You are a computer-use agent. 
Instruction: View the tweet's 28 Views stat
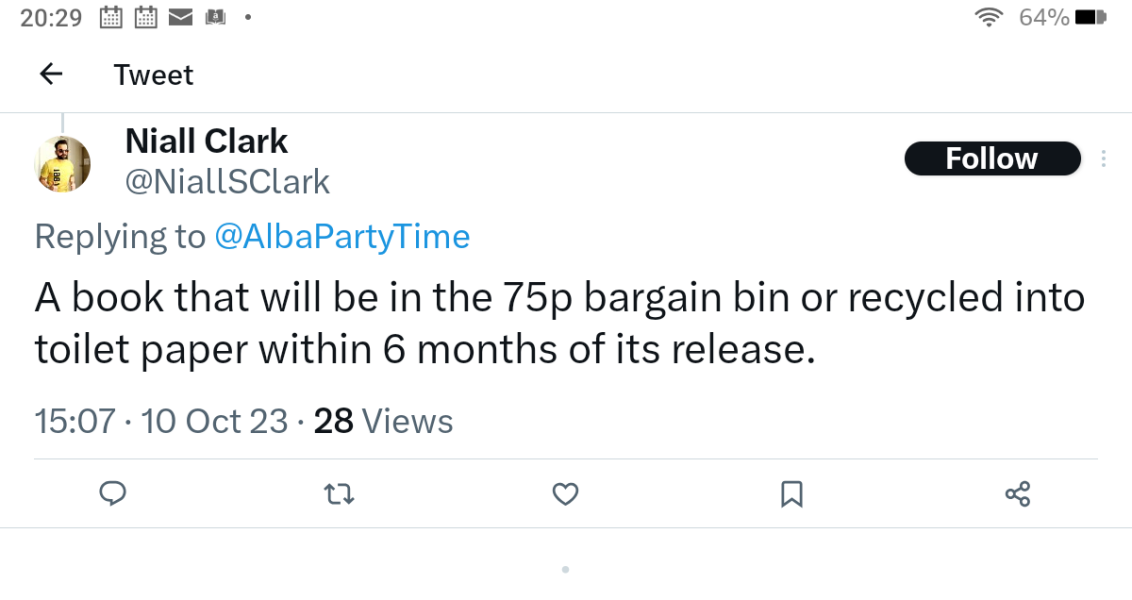pyautogui.click(x=383, y=421)
